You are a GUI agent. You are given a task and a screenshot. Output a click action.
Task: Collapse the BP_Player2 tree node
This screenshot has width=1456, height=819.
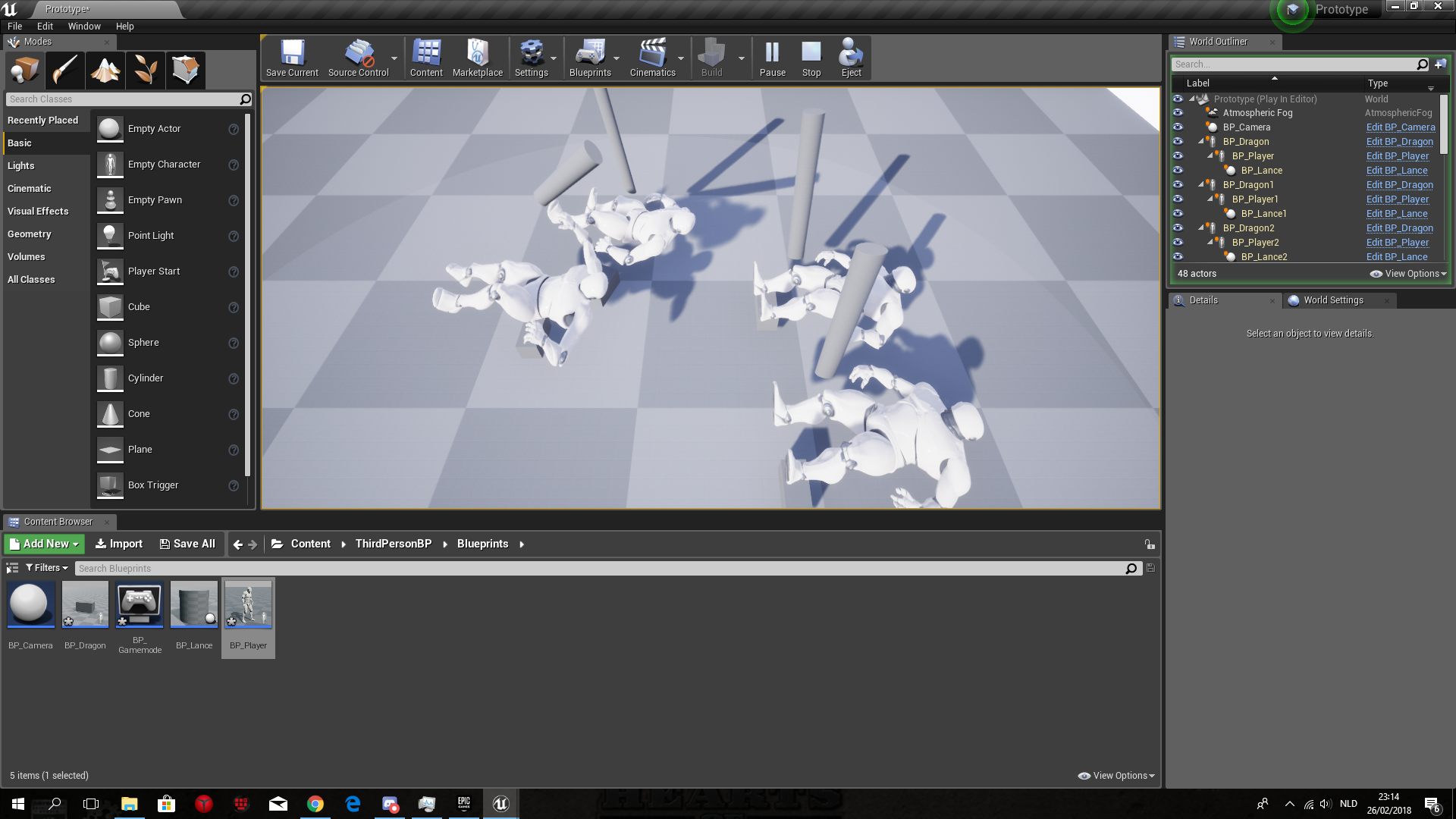[x=1210, y=243]
